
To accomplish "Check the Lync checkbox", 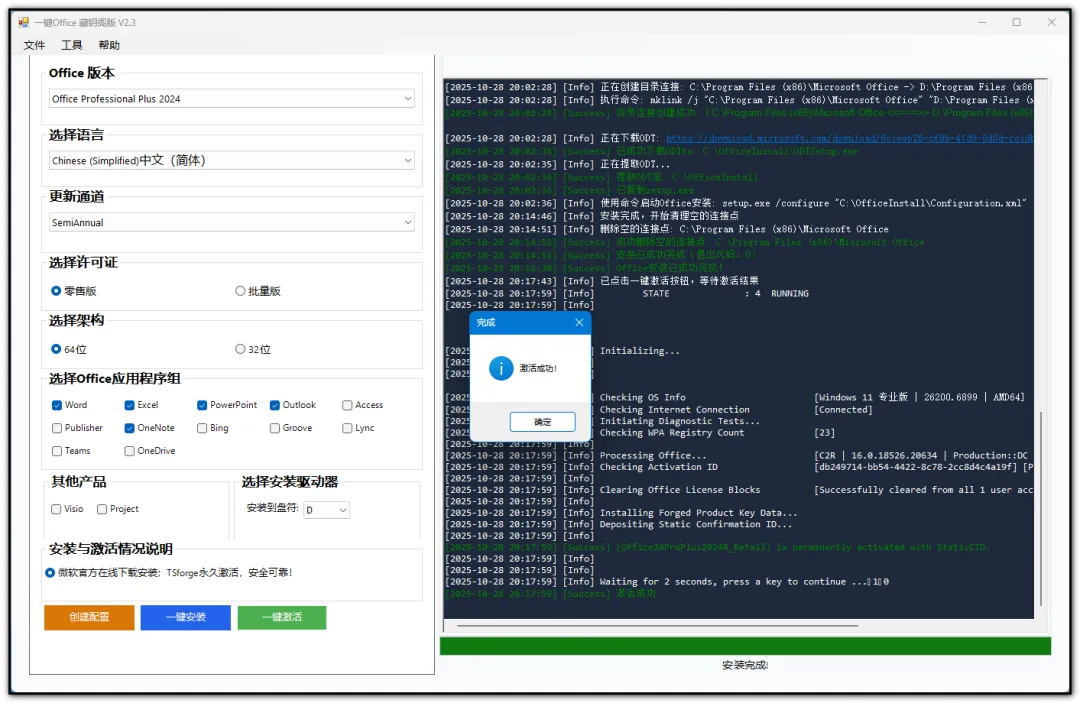I will click(347, 428).
